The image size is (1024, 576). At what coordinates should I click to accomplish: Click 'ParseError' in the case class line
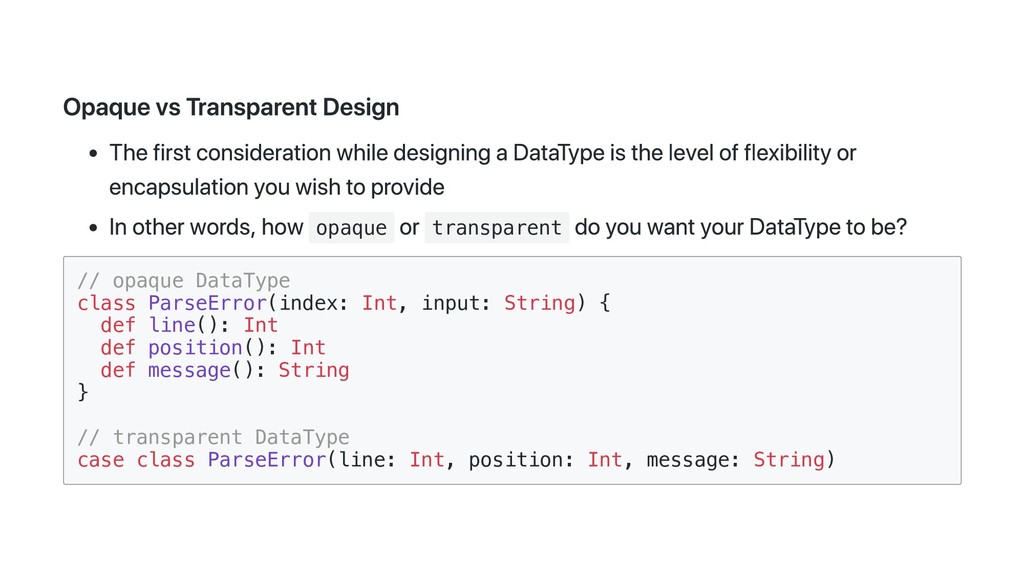pyautogui.click(x=266, y=460)
